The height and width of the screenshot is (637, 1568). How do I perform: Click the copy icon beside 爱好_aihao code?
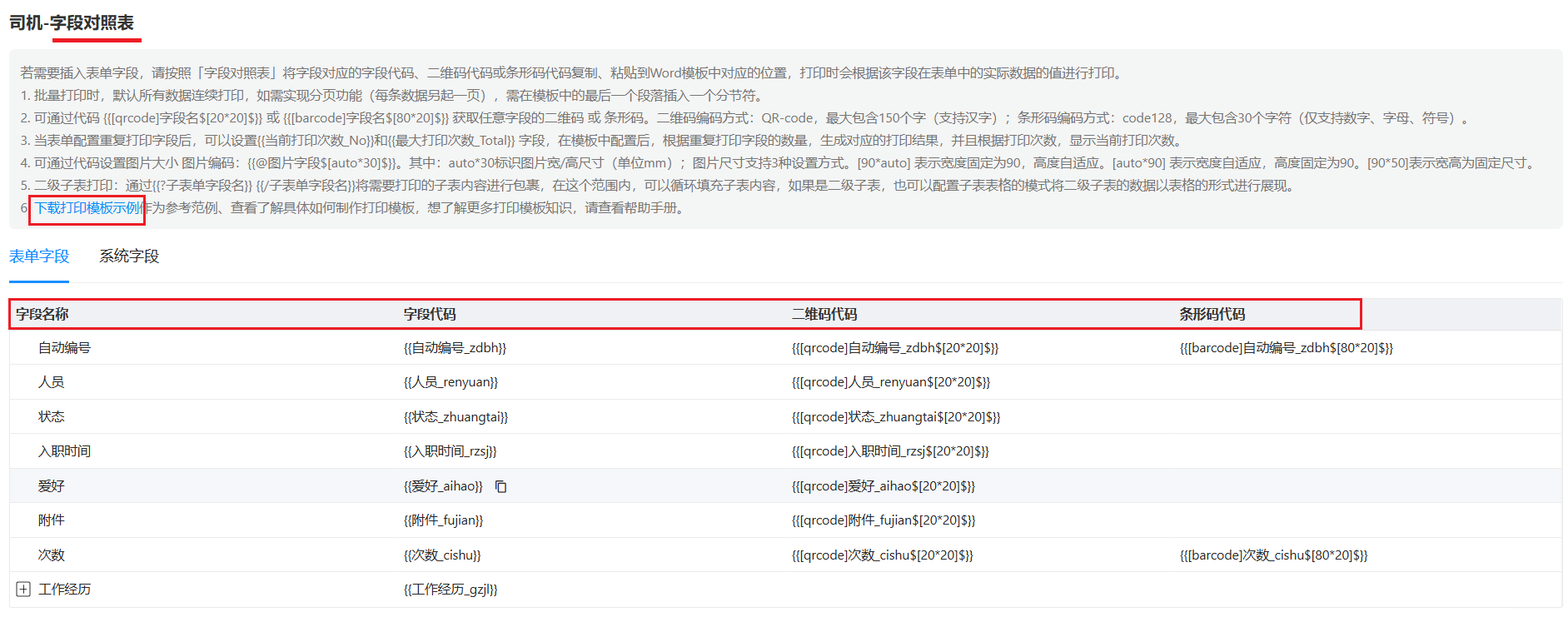click(500, 486)
